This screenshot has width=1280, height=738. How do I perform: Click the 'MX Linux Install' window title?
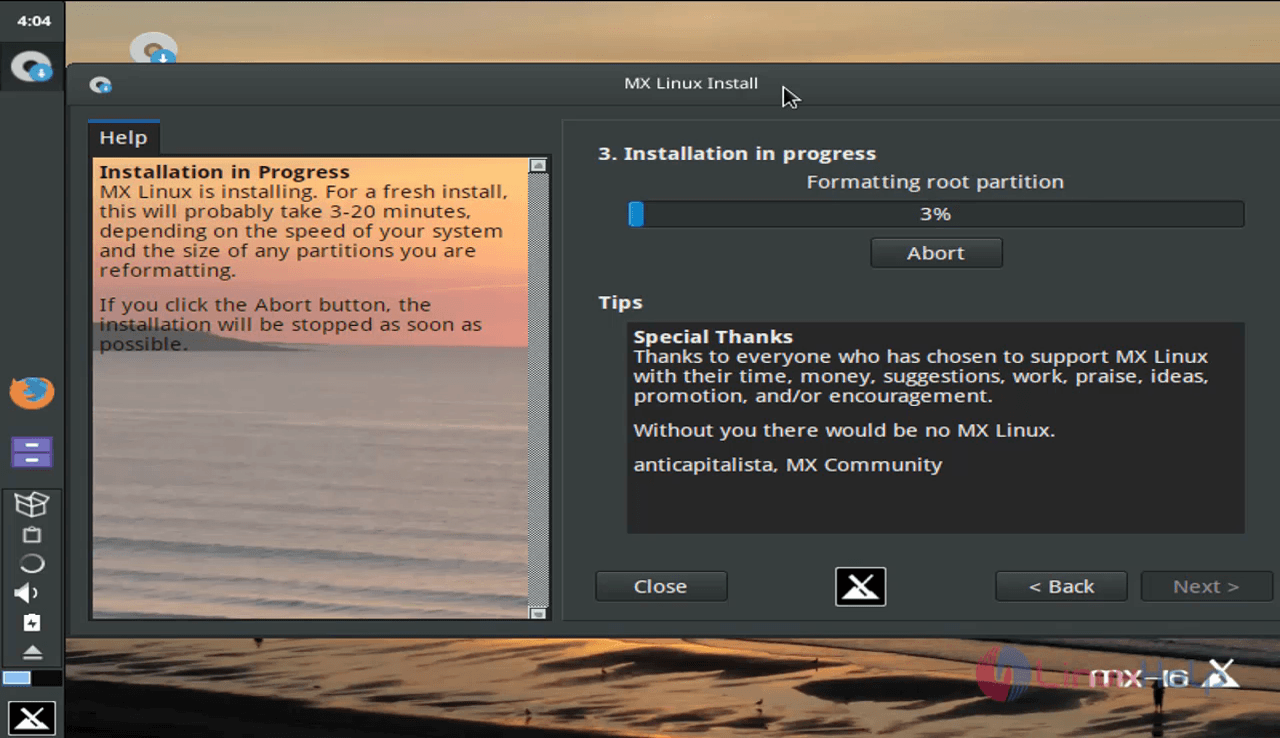(x=691, y=83)
